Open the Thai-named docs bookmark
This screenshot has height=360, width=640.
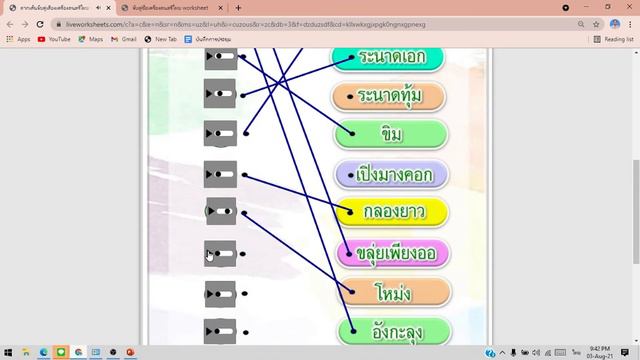point(208,39)
